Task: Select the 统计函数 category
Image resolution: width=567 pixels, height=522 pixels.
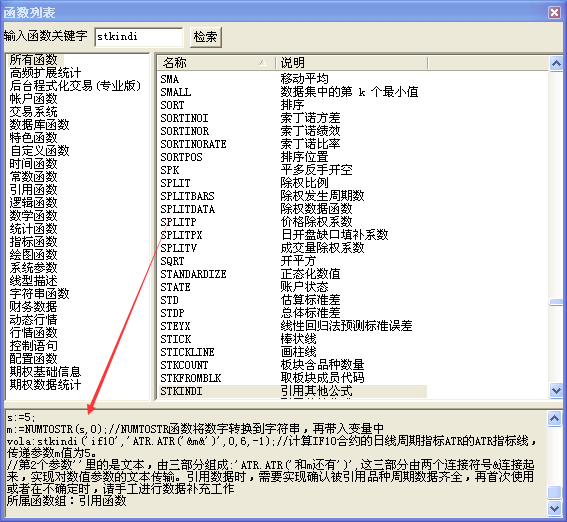Action: [34, 229]
